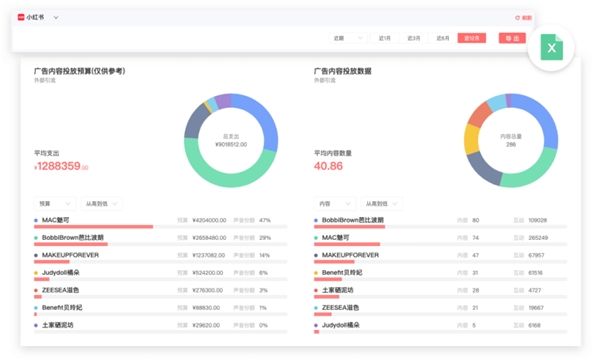Click the interaction count 265249
Viewport: 600px width, 360px height.
[538, 238]
